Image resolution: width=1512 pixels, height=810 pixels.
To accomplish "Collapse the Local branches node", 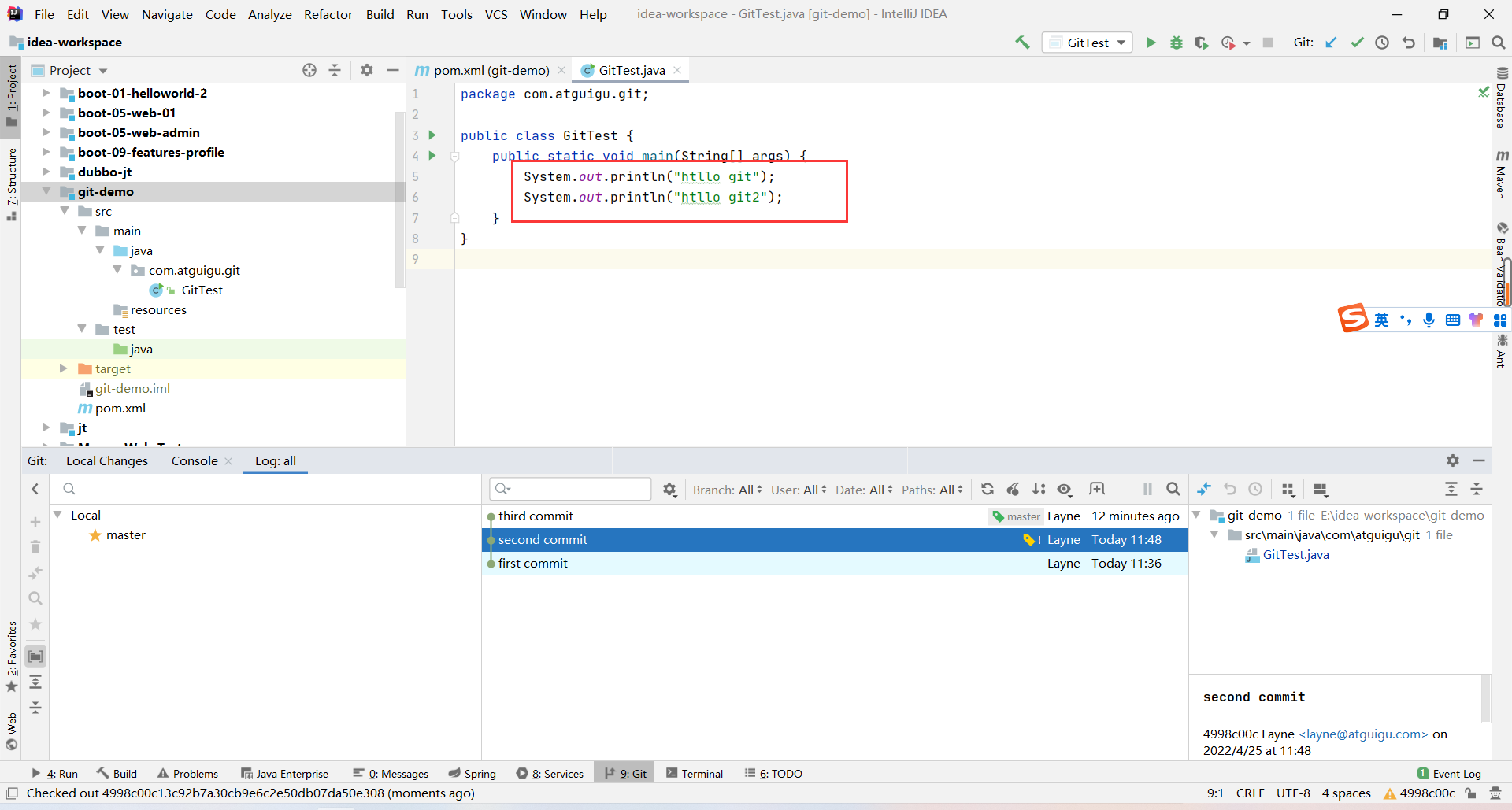I will (x=58, y=515).
